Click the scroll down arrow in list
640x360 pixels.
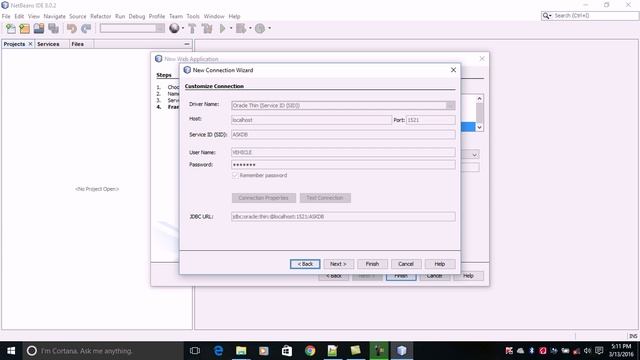[x=480, y=127]
